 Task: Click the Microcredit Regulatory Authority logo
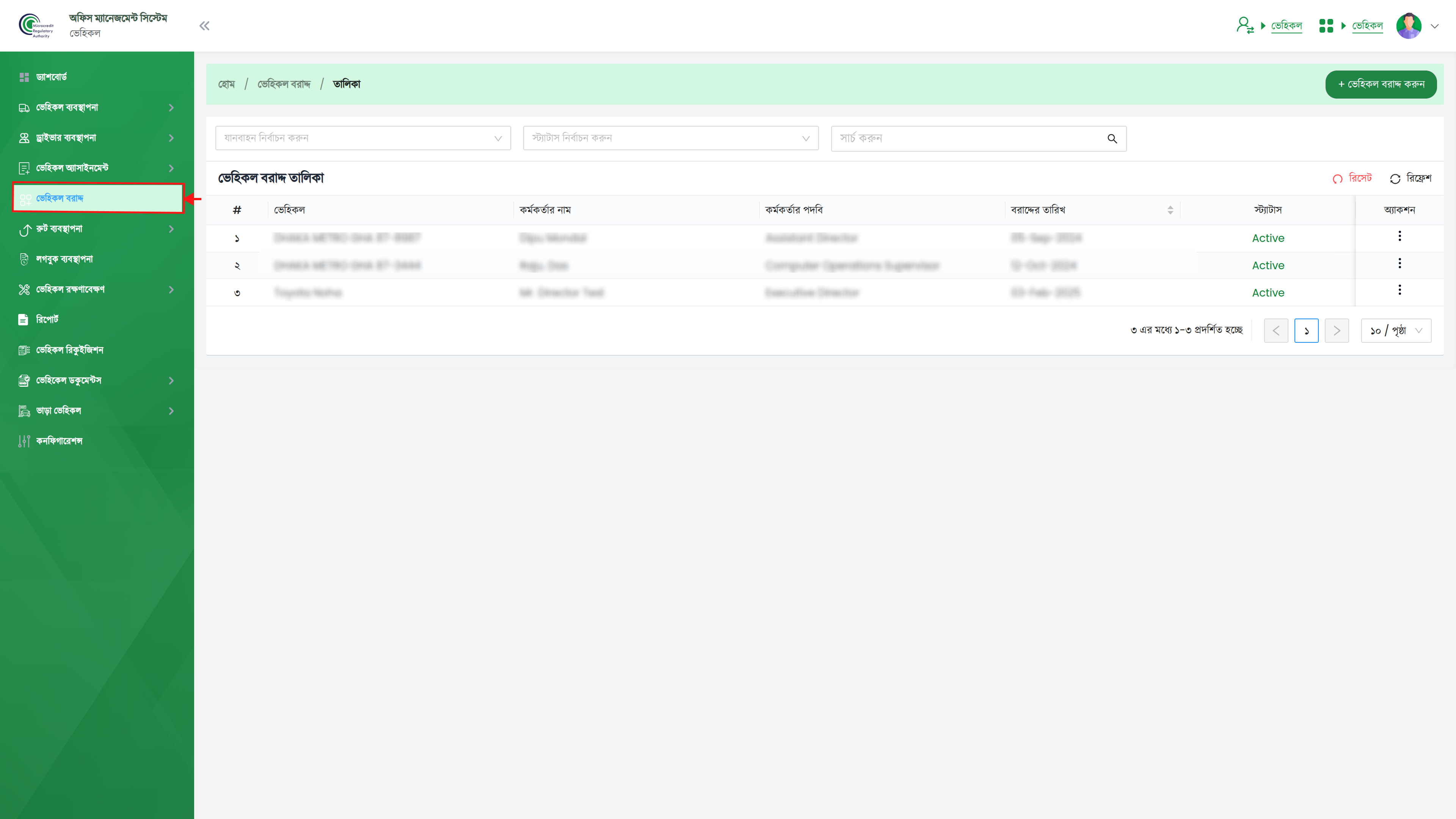(36, 26)
